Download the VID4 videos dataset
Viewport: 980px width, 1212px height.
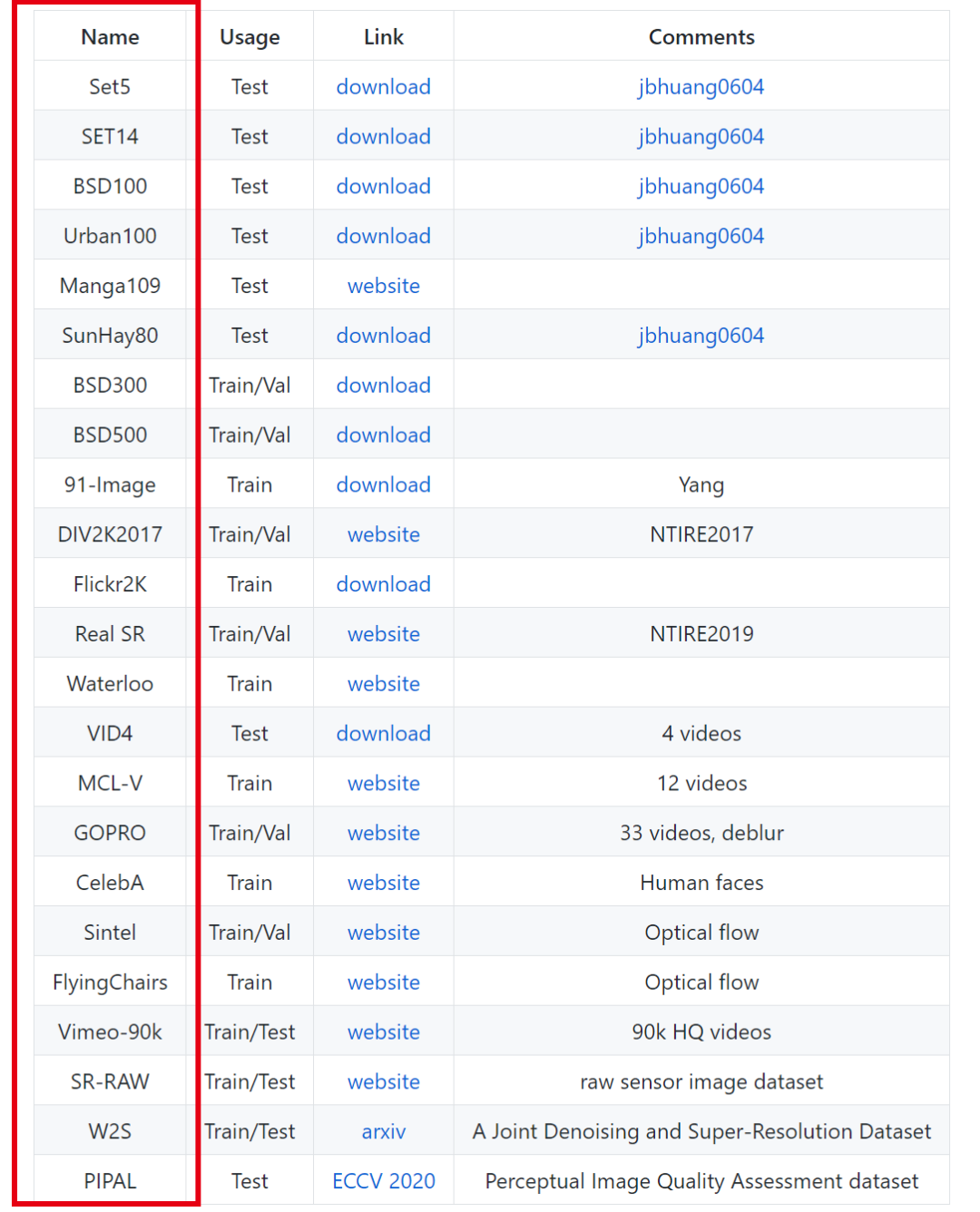click(383, 734)
